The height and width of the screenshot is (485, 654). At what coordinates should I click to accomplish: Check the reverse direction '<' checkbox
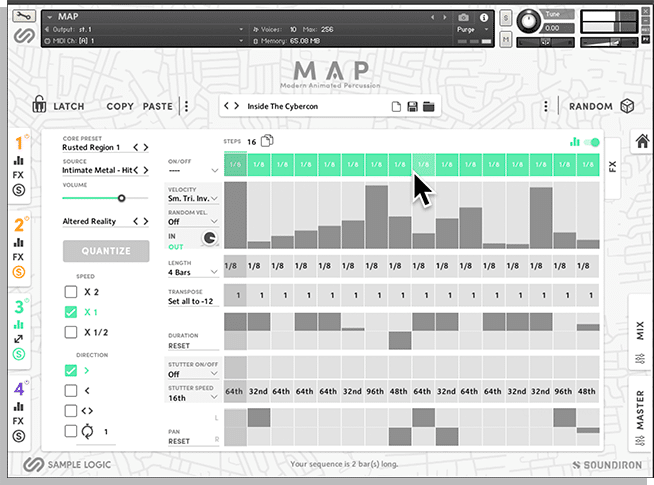coord(71,390)
